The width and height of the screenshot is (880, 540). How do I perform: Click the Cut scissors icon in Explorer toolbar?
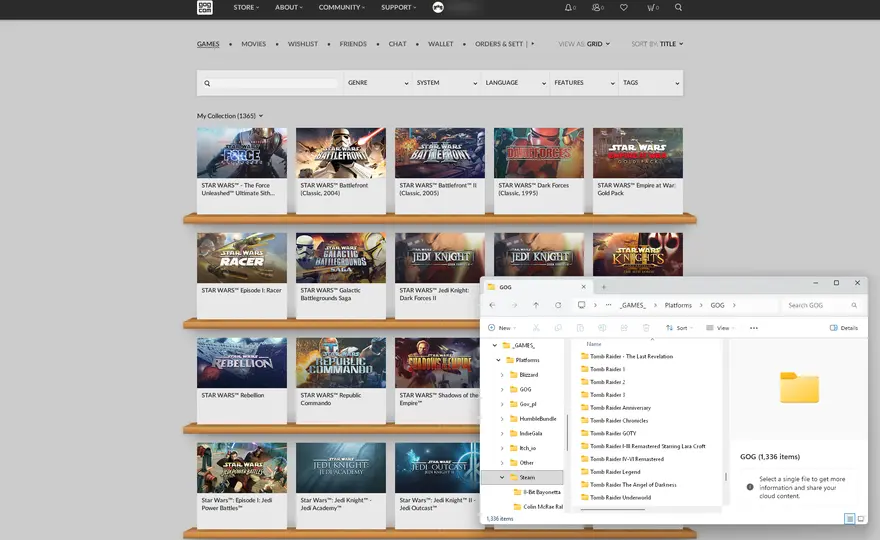(x=536, y=328)
